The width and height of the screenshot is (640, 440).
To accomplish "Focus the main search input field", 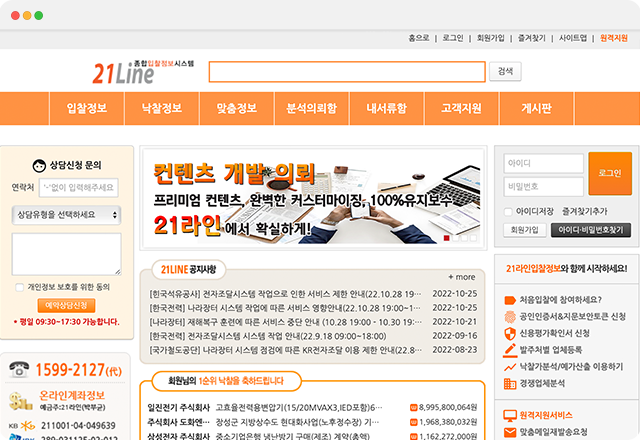I will tap(347, 72).
